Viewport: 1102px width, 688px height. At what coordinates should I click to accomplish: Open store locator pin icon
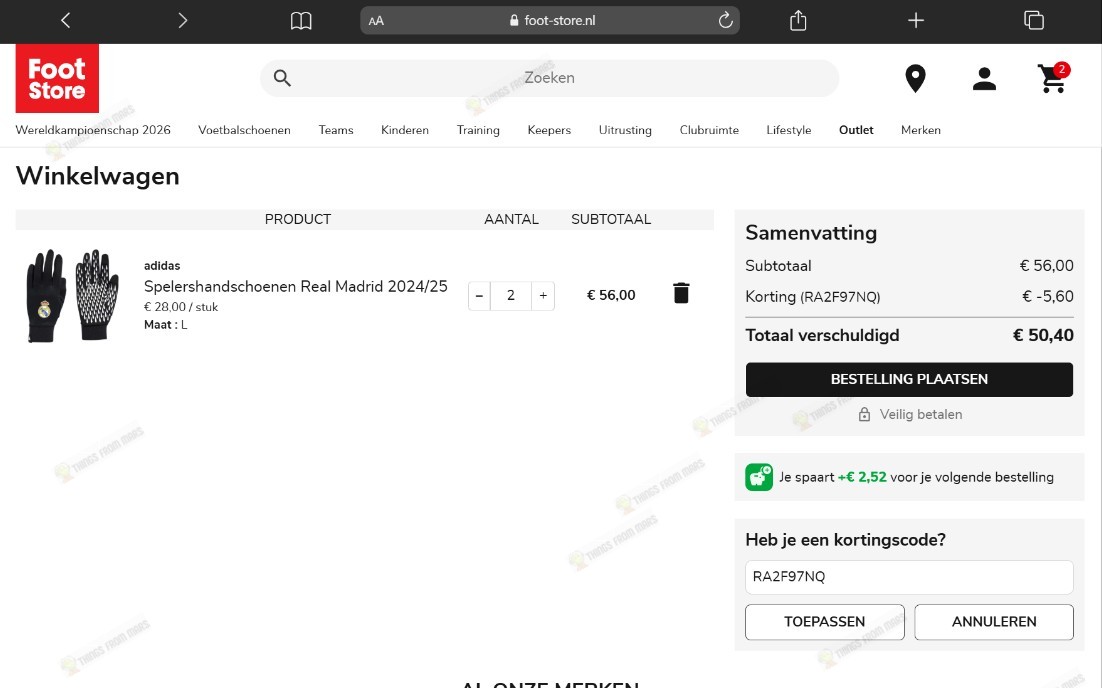pyautogui.click(x=915, y=78)
